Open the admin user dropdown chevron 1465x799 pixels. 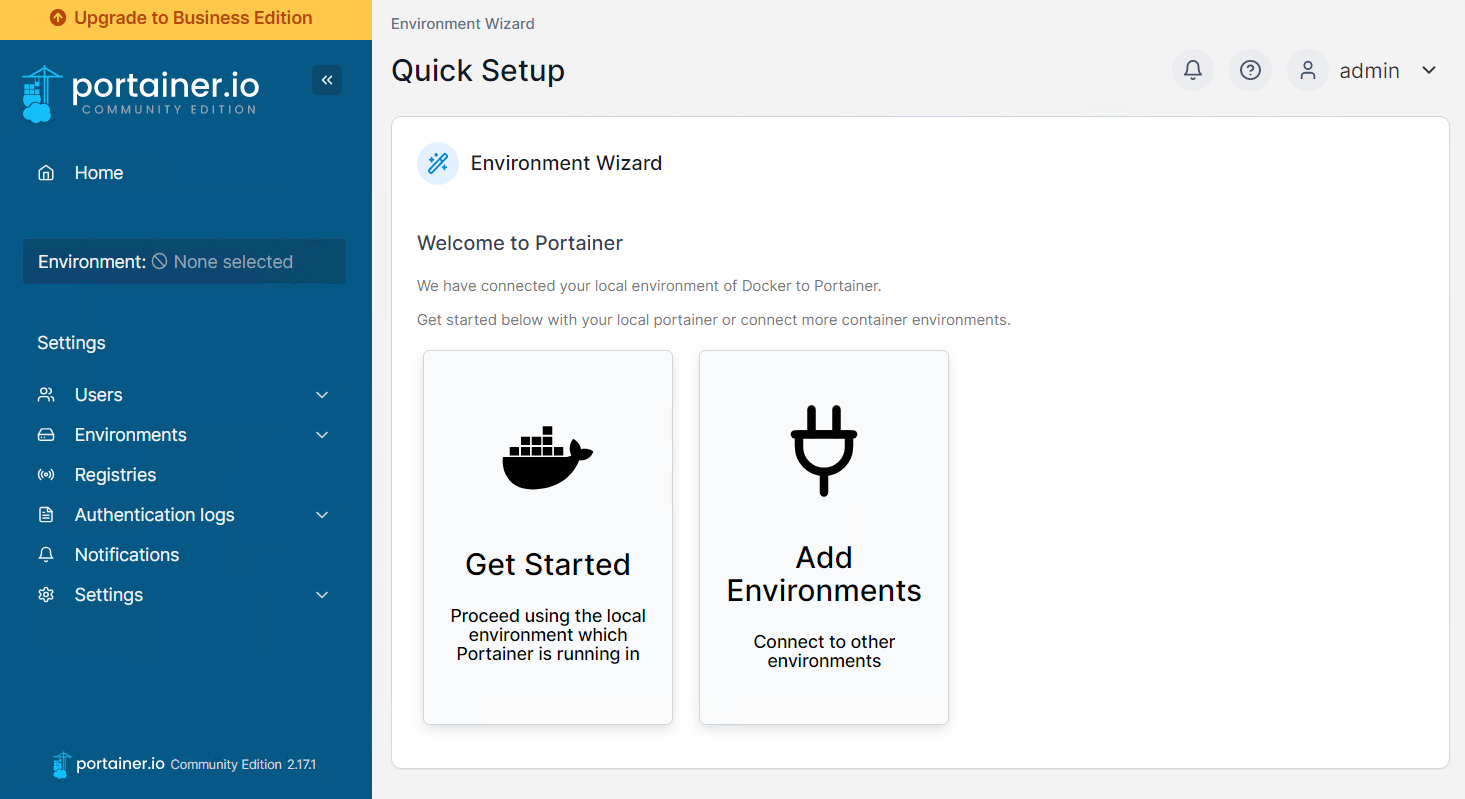pos(1429,70)
